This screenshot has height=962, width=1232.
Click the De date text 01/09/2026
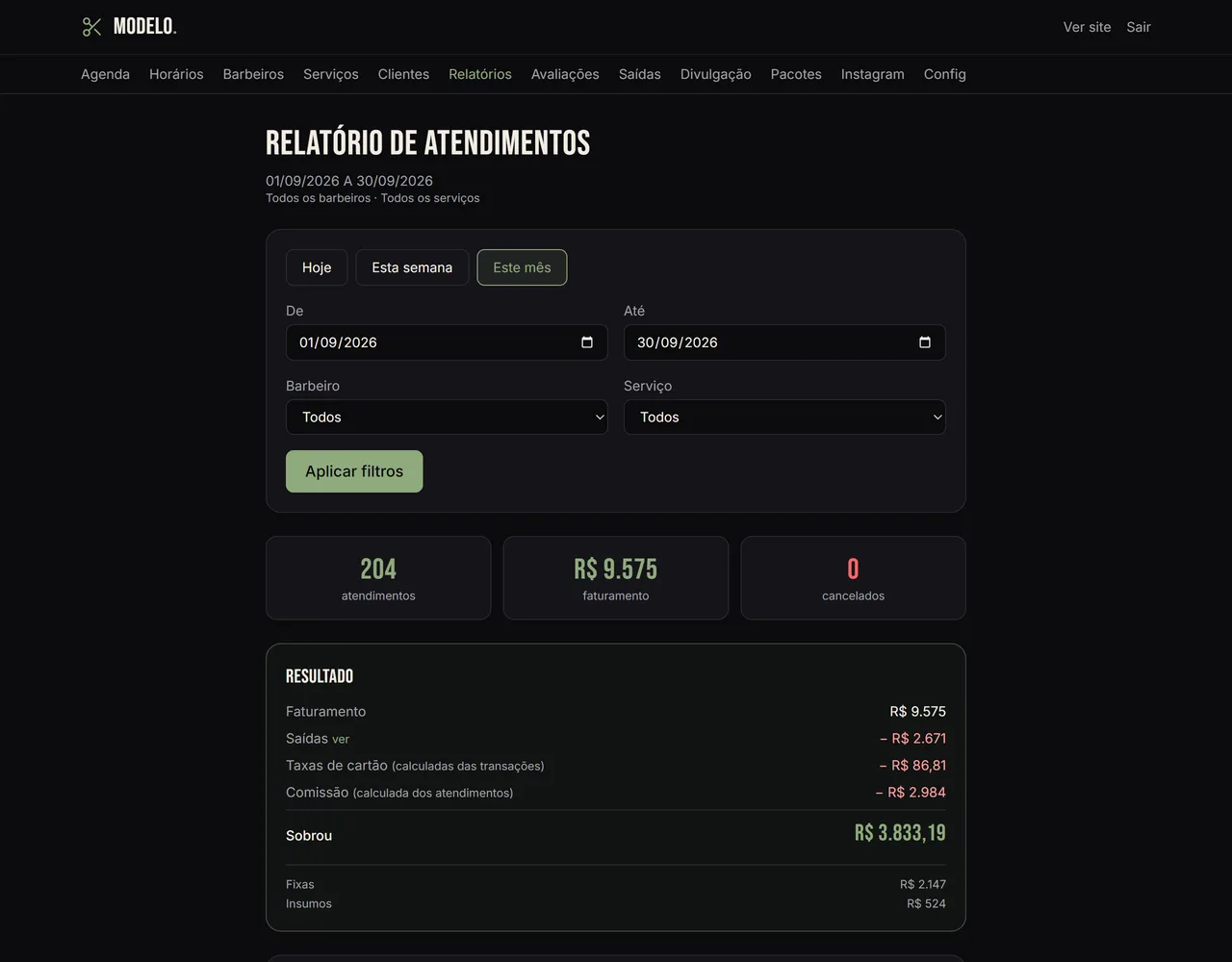coord(338,342)
